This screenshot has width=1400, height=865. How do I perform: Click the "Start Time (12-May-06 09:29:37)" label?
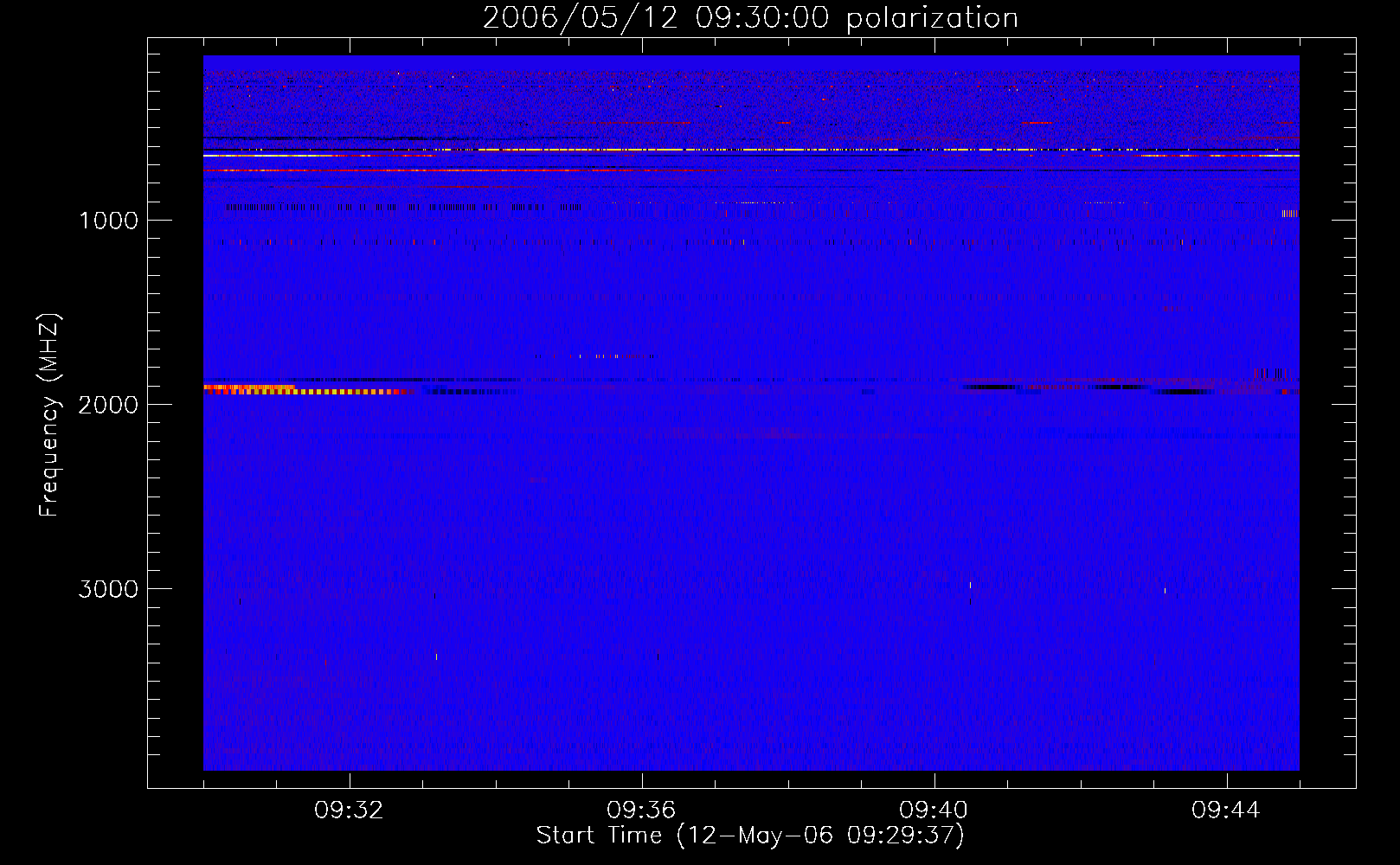pos(750,836)
